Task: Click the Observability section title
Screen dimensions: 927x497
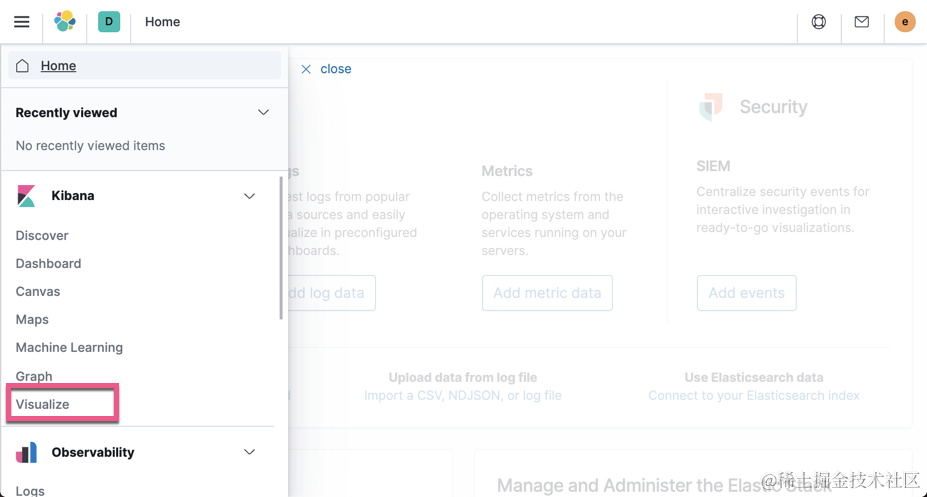Action: tap(93, 452)
